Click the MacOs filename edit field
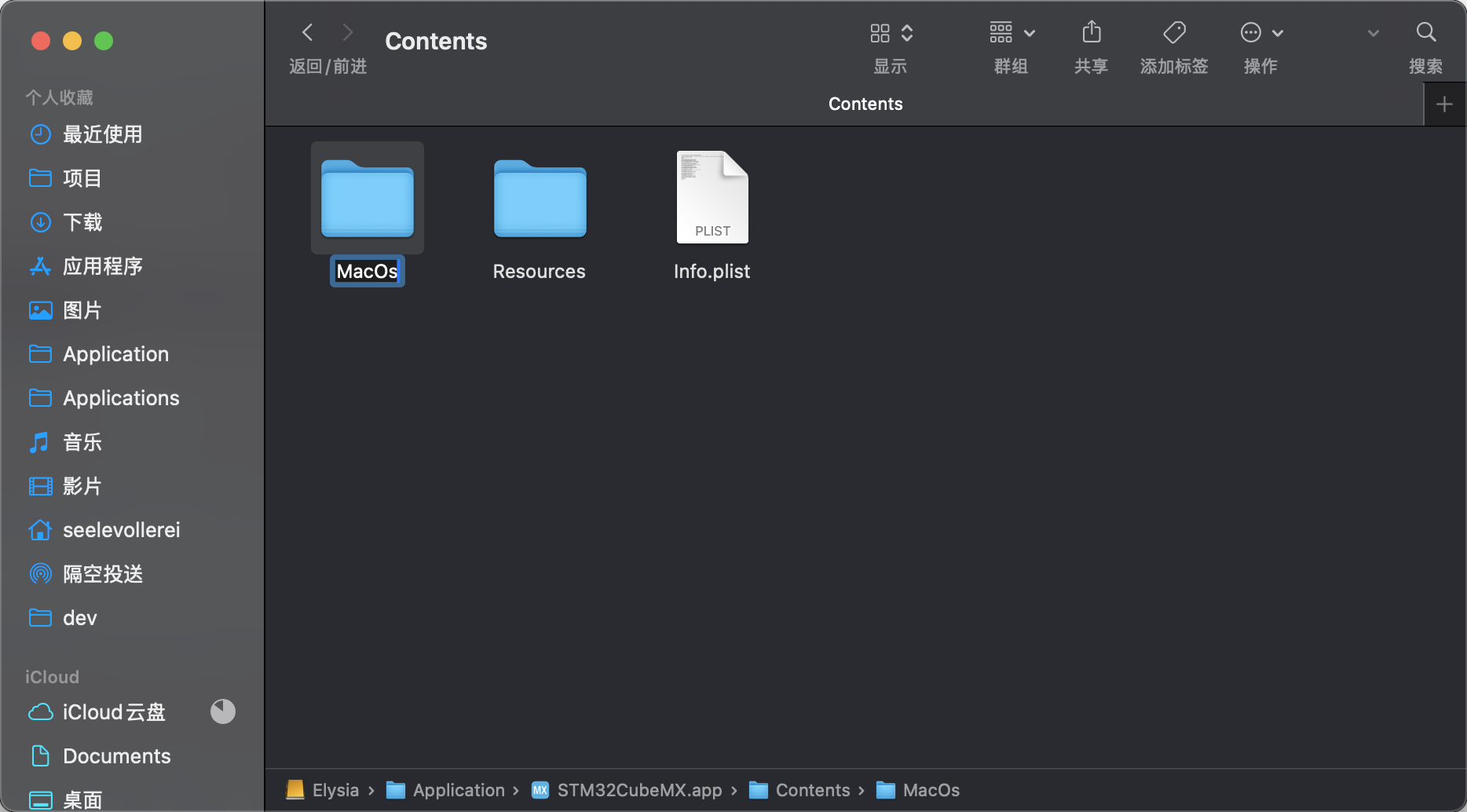This screenshot has height=812, width=1467. coord(367,272)
